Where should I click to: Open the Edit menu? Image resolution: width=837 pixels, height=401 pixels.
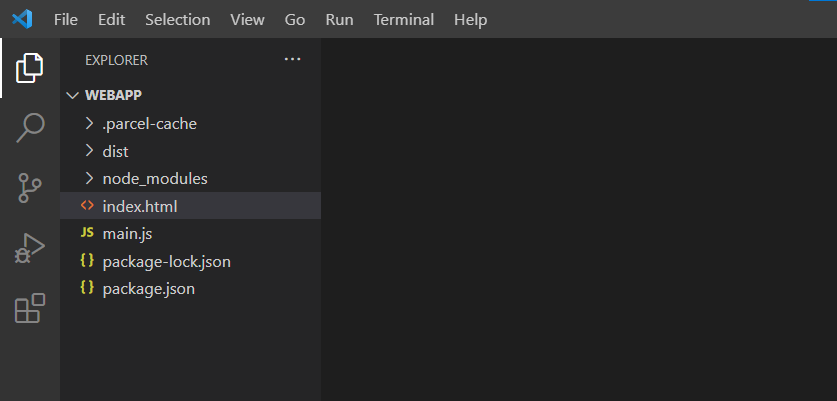(x=112, y=20)
